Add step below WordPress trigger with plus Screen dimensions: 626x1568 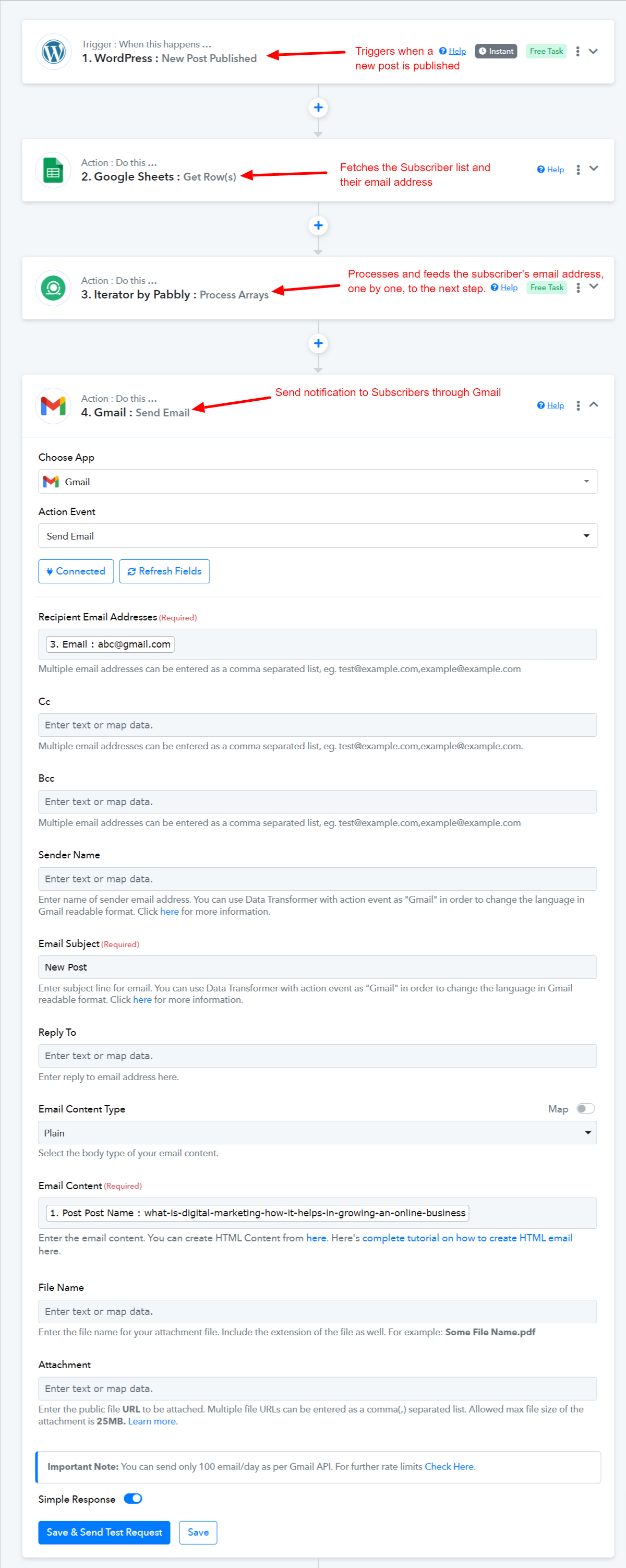pos(318,107)
